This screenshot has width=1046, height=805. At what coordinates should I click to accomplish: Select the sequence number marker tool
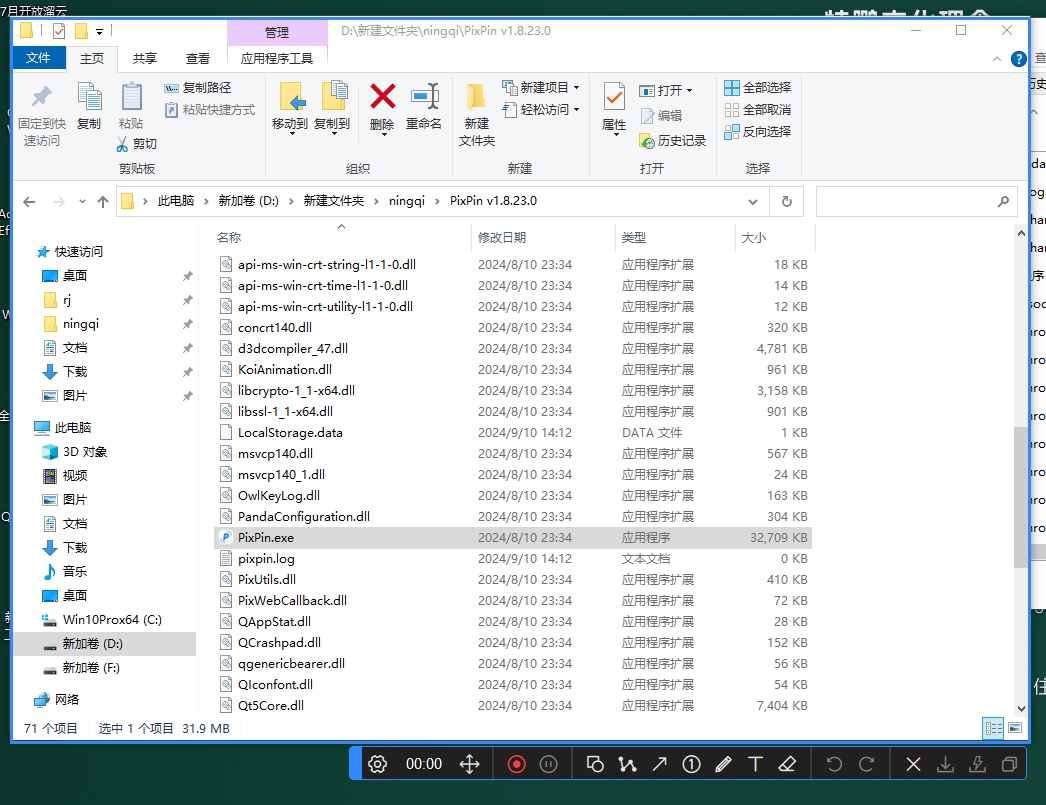tap(691, 763)
